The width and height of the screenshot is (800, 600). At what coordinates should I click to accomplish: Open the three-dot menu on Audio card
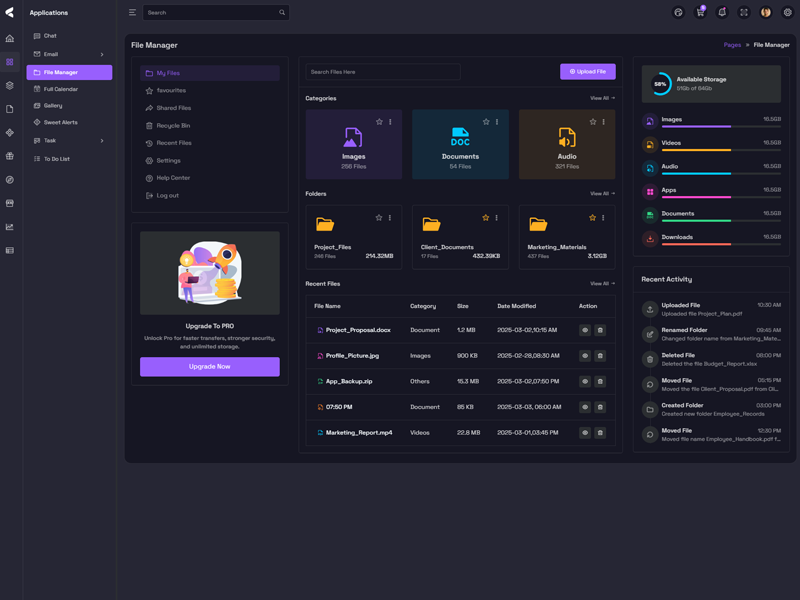603,122
